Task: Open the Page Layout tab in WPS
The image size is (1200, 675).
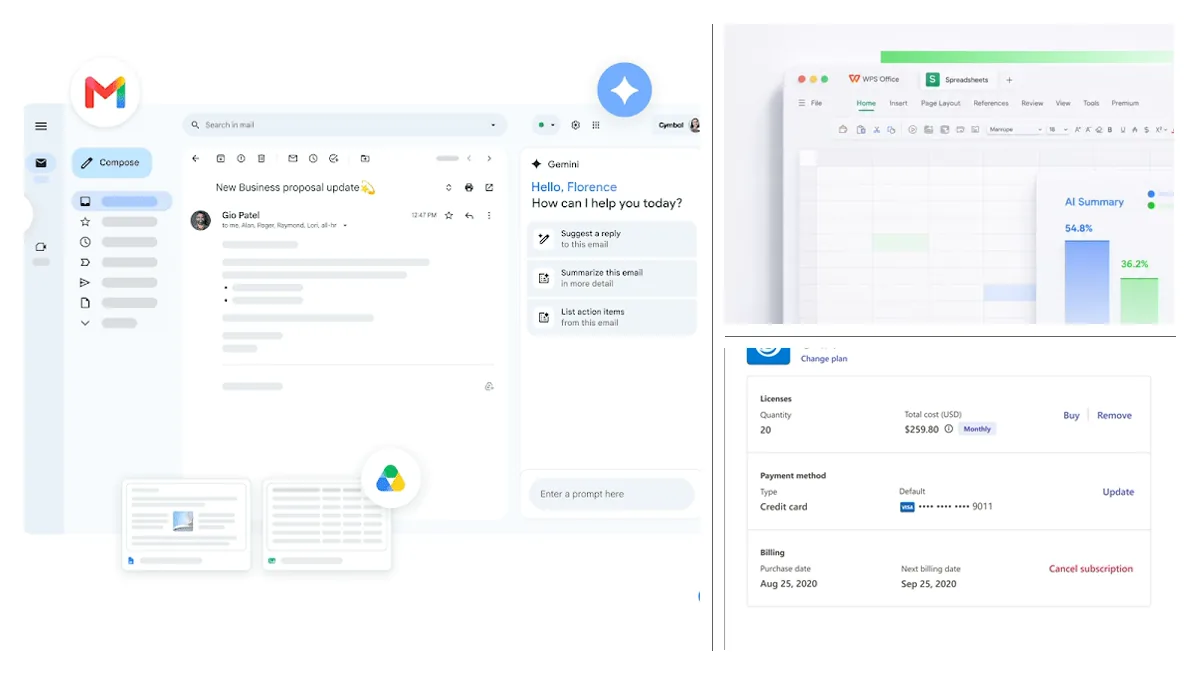Action: (941, 103)
